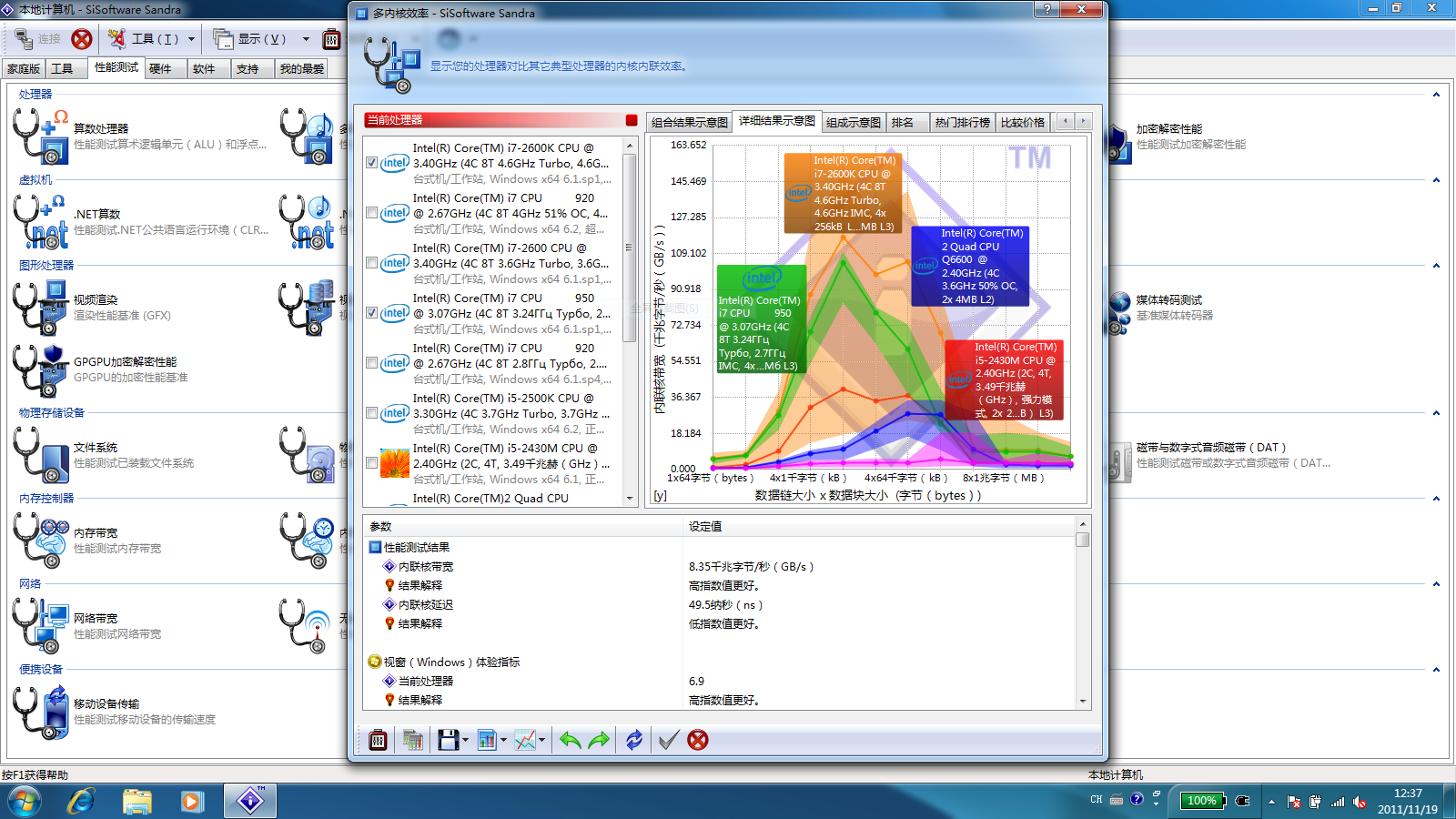Click the red disconnect icon in main toolbar
This screenshot has width=1456, height=819.
click(82, 39)
